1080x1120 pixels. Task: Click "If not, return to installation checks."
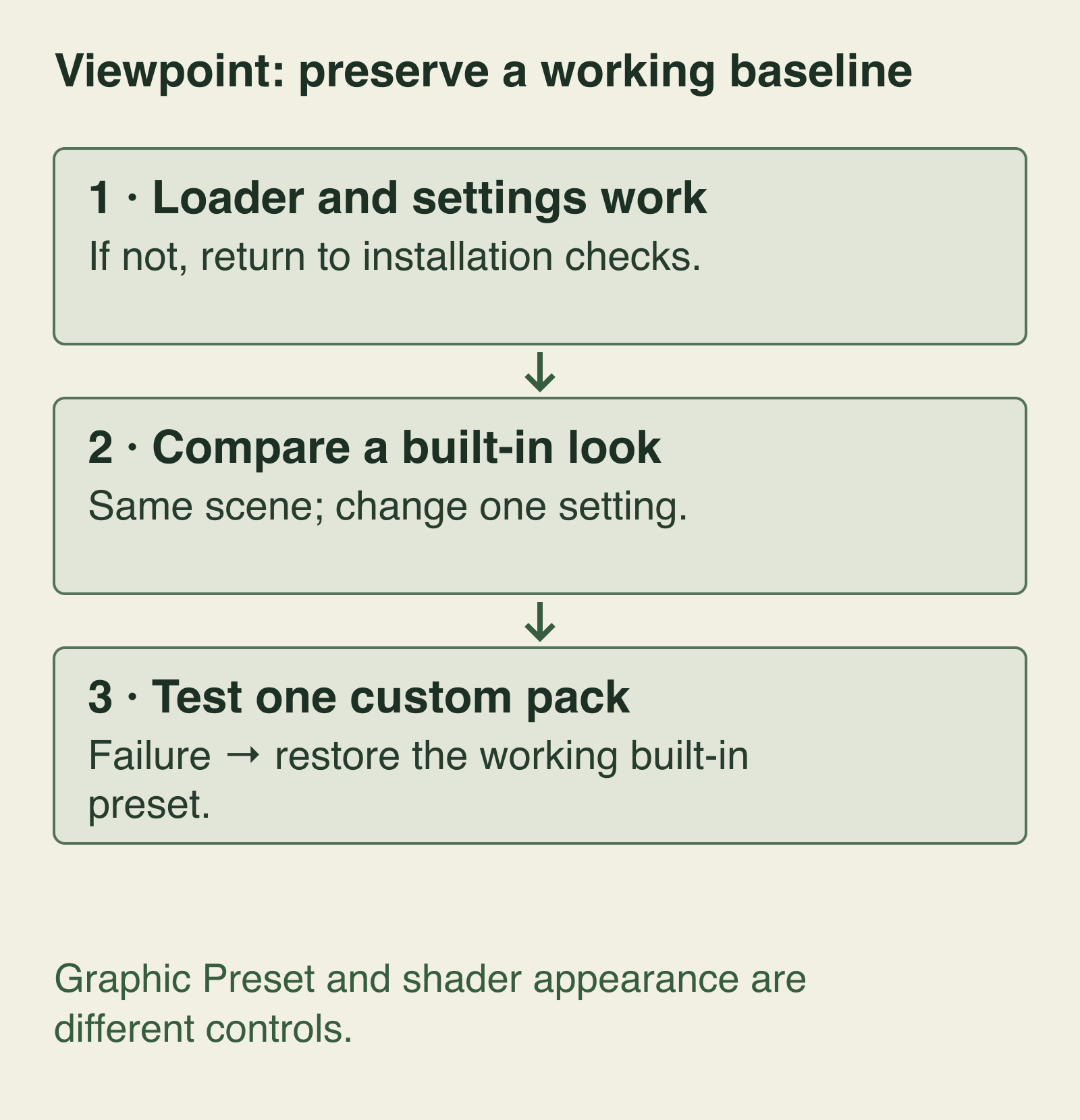click(x=395, y=257)
